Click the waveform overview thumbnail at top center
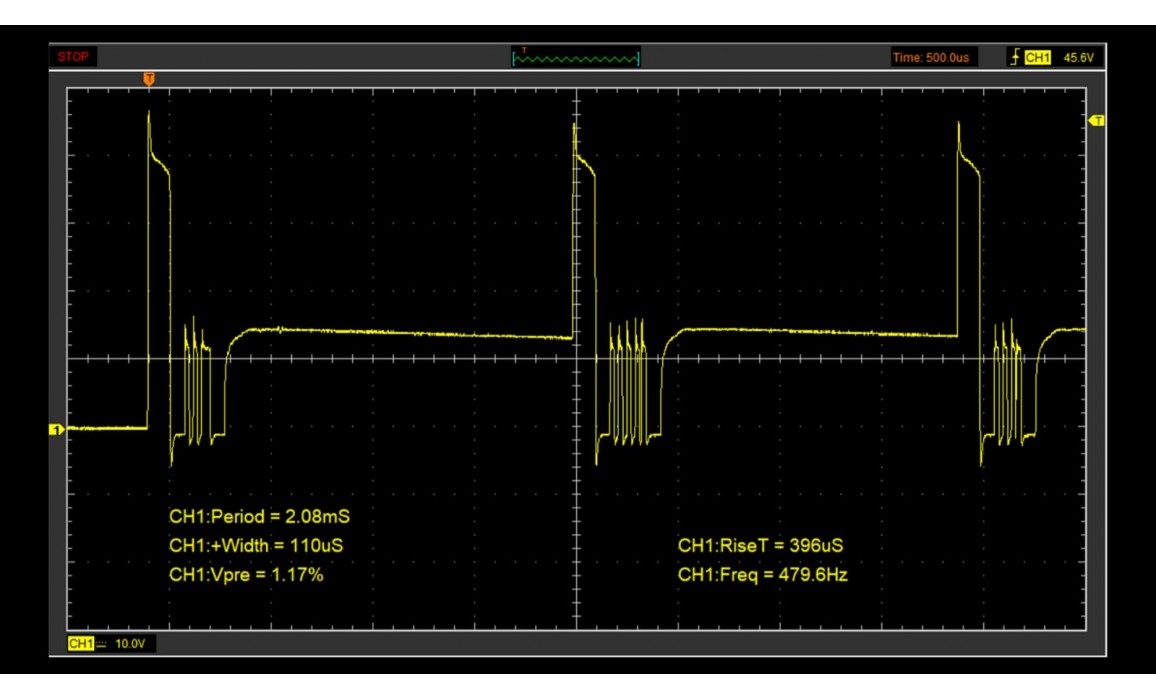 [576, 58]
